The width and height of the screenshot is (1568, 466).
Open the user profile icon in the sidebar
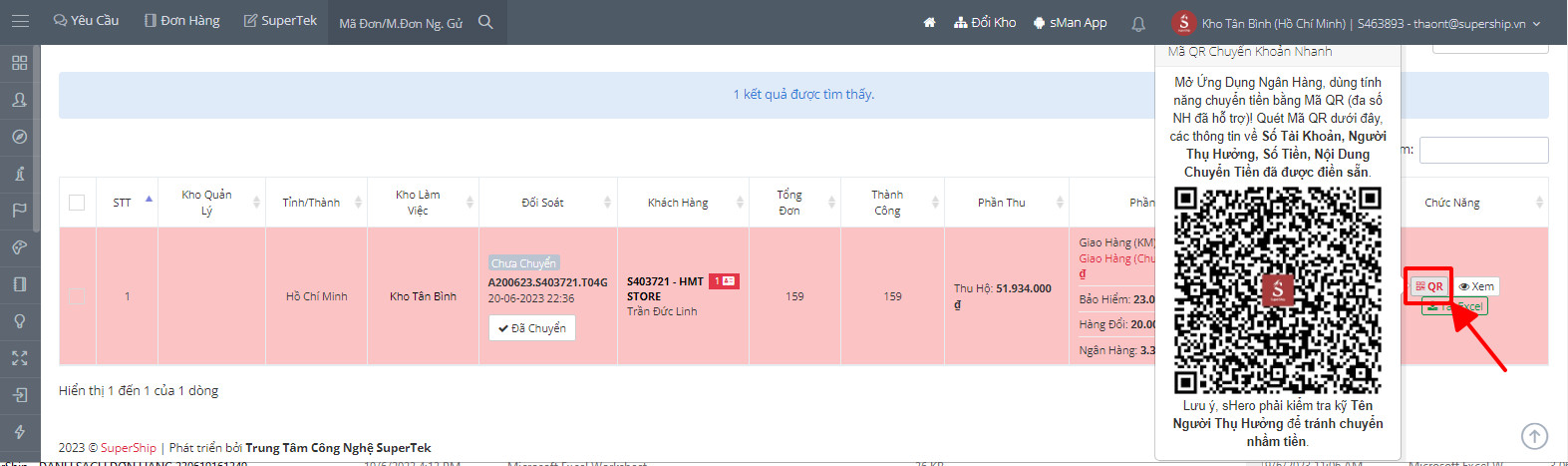(x=19, y=100)
